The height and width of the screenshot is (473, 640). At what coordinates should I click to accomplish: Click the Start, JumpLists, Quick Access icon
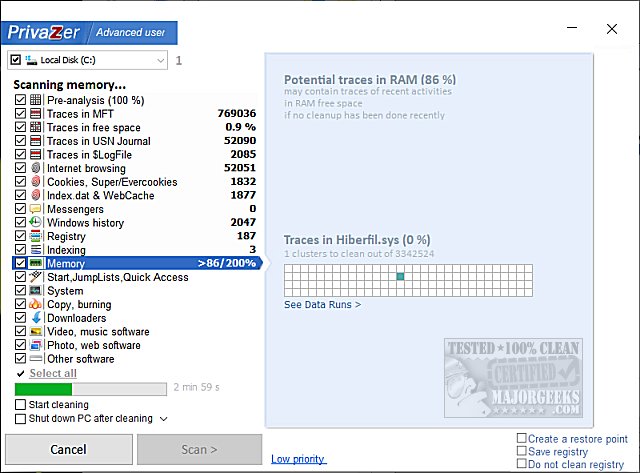coord(36,277)
